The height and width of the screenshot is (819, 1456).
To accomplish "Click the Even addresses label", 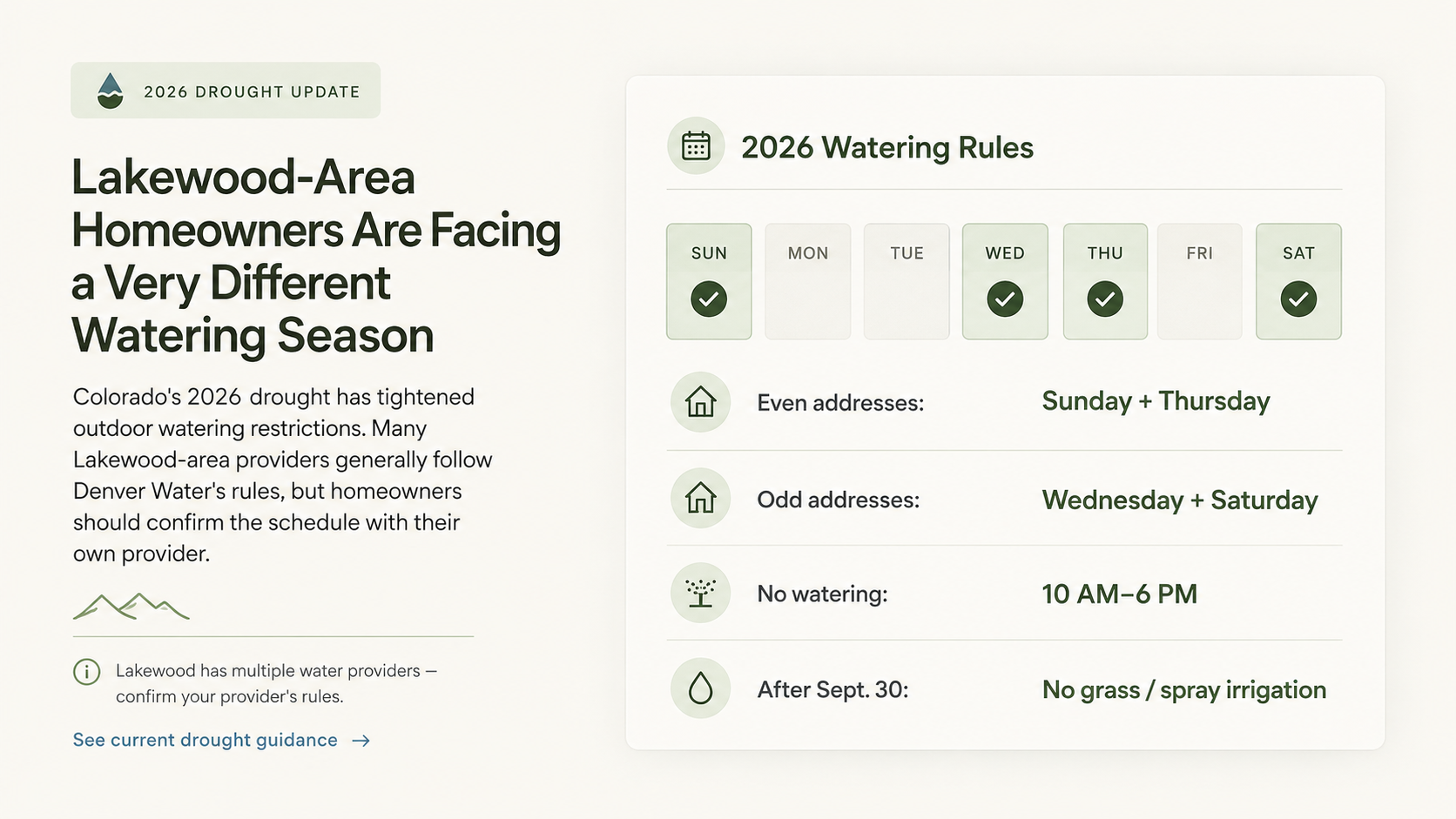I will point(840,403).
